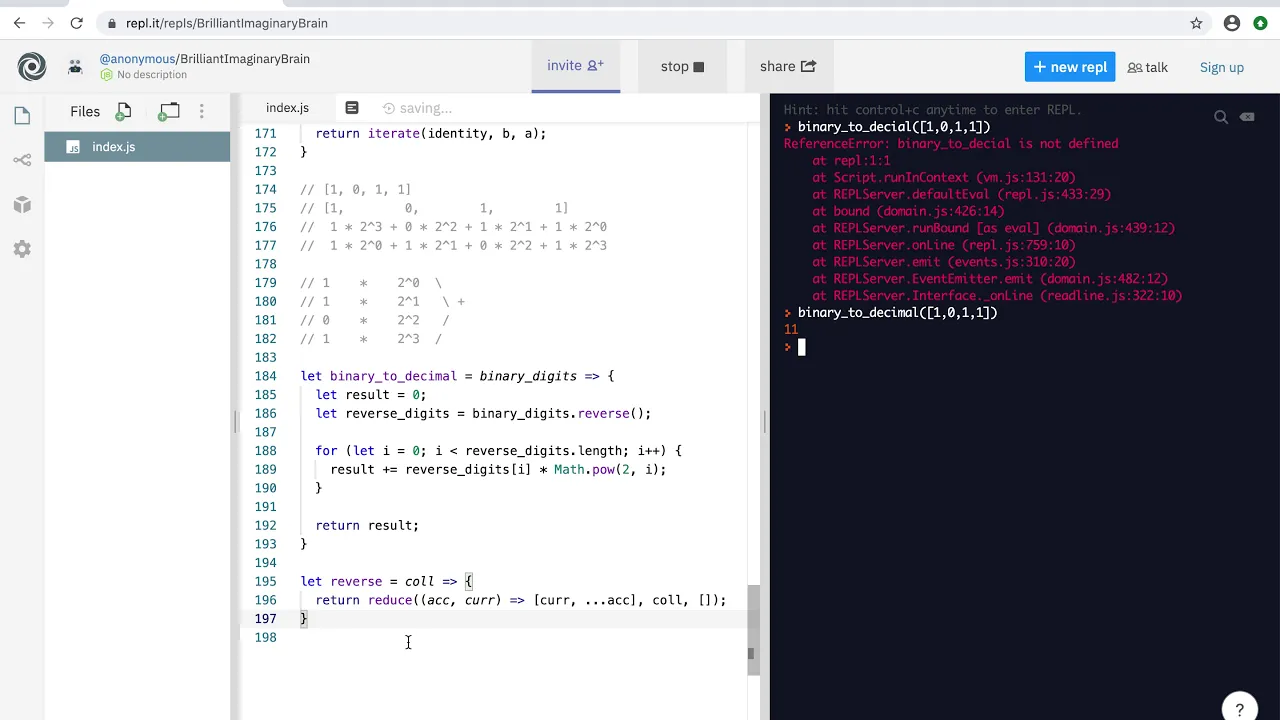Screen dimensions: 1280x720
Task: Open the talk link
Action: click(x=1147, y=67)
